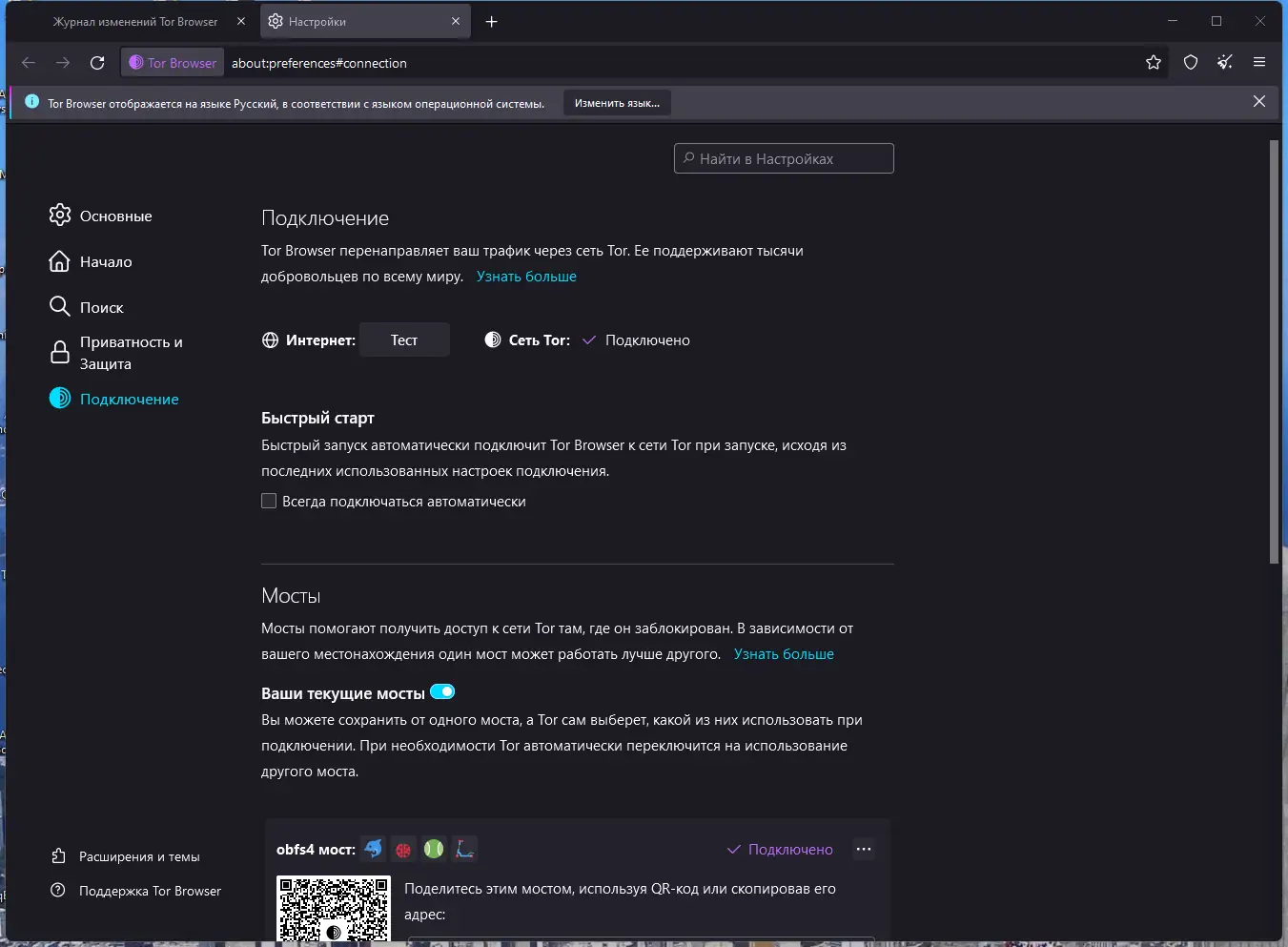Screen dimensions: 1288x947
Task: Click the shark emoji of the obfs4 bridge
Action: [373, 849]
